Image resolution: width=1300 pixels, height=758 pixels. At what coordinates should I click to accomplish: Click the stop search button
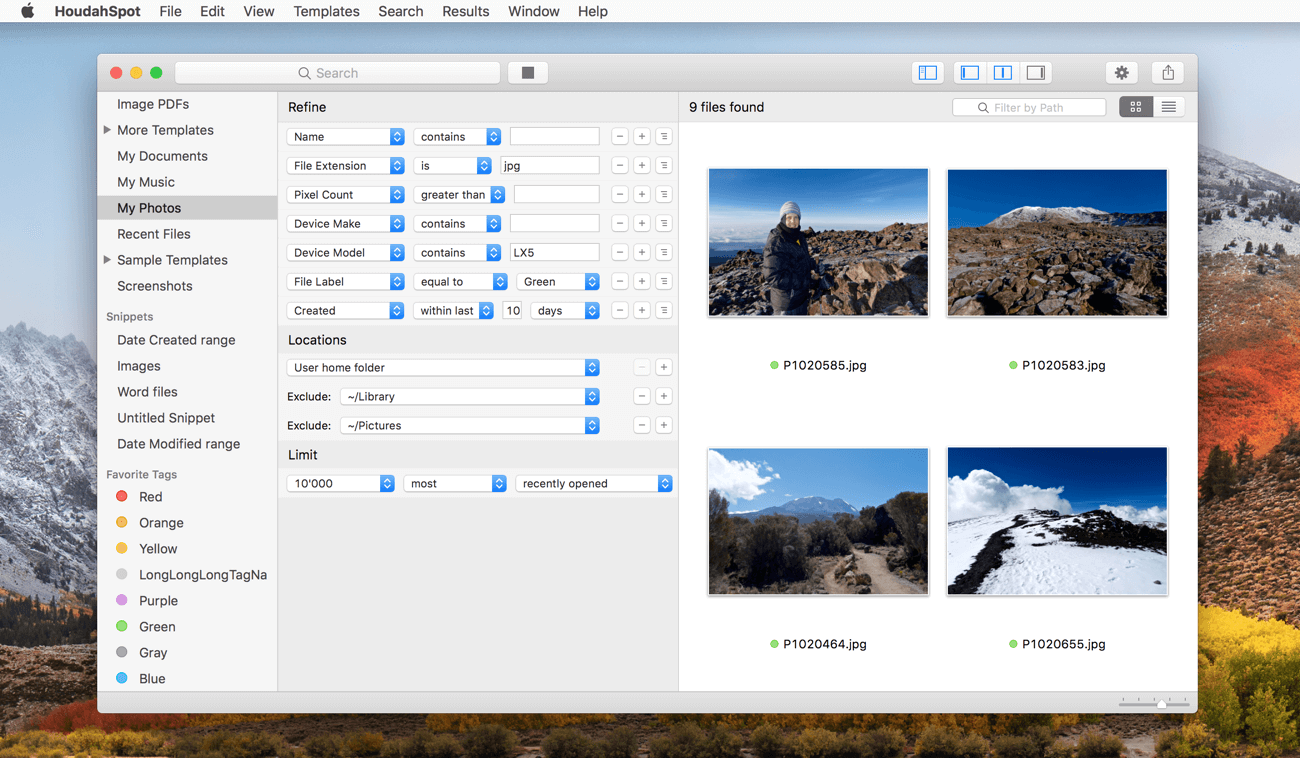(x=528, y=73)
